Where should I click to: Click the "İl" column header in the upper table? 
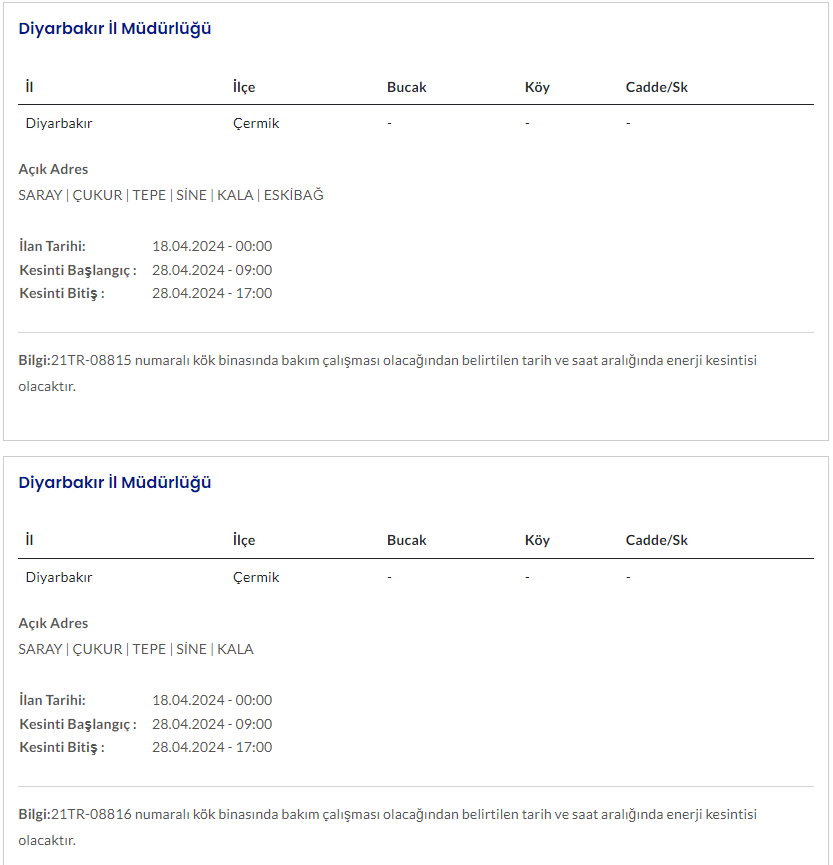point(30,87)
